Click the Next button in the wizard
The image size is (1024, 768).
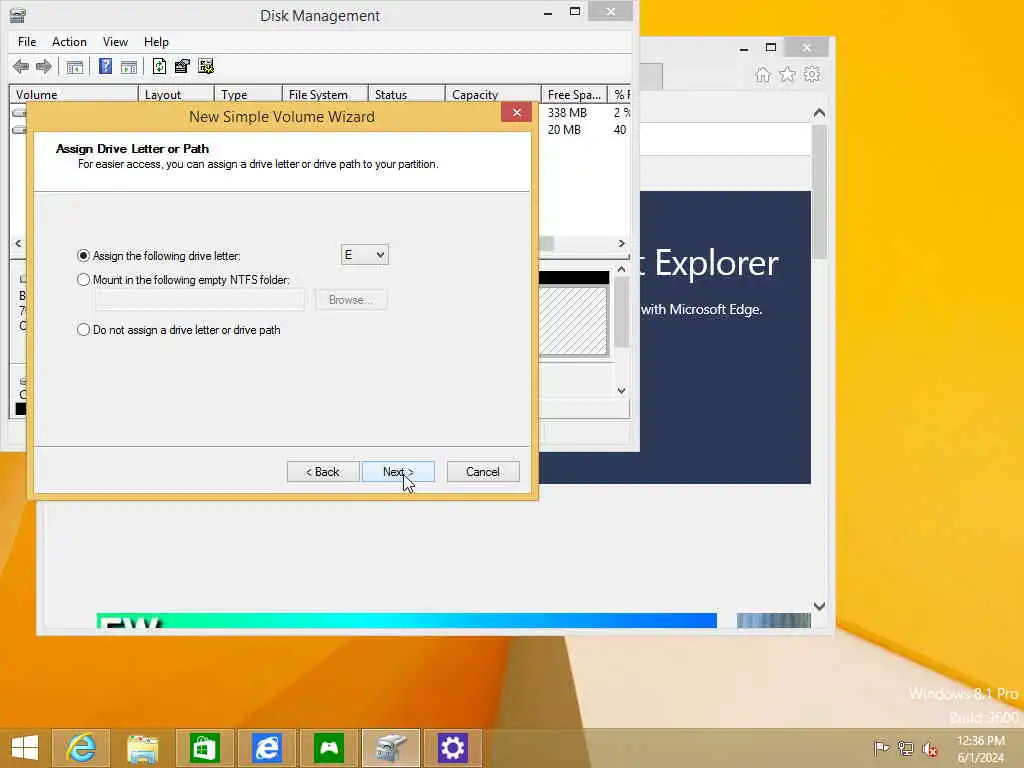[398, 472]
